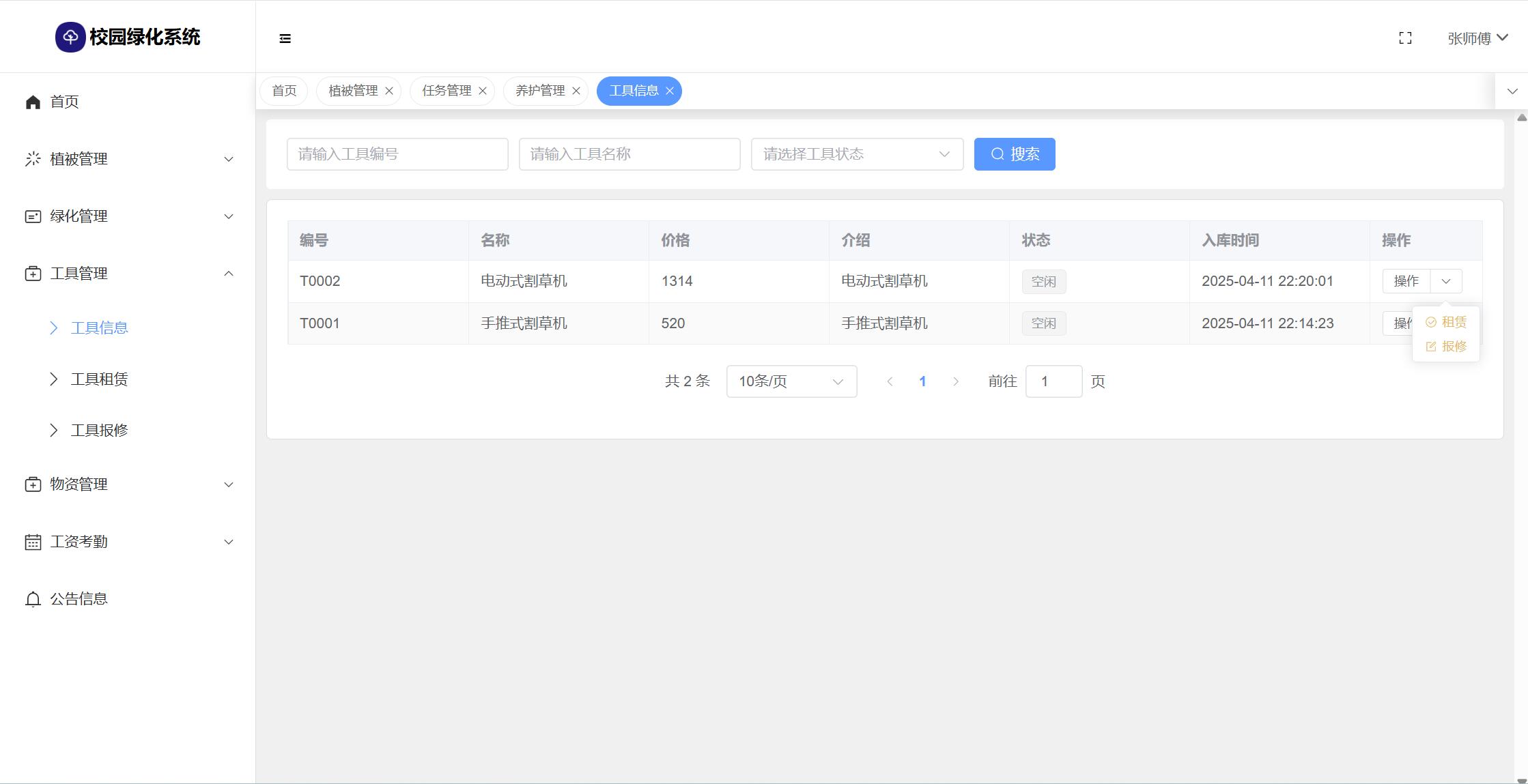1528x784 pixels.
Task: Open the tool status select dropdown
Action: tap(857, 154)
